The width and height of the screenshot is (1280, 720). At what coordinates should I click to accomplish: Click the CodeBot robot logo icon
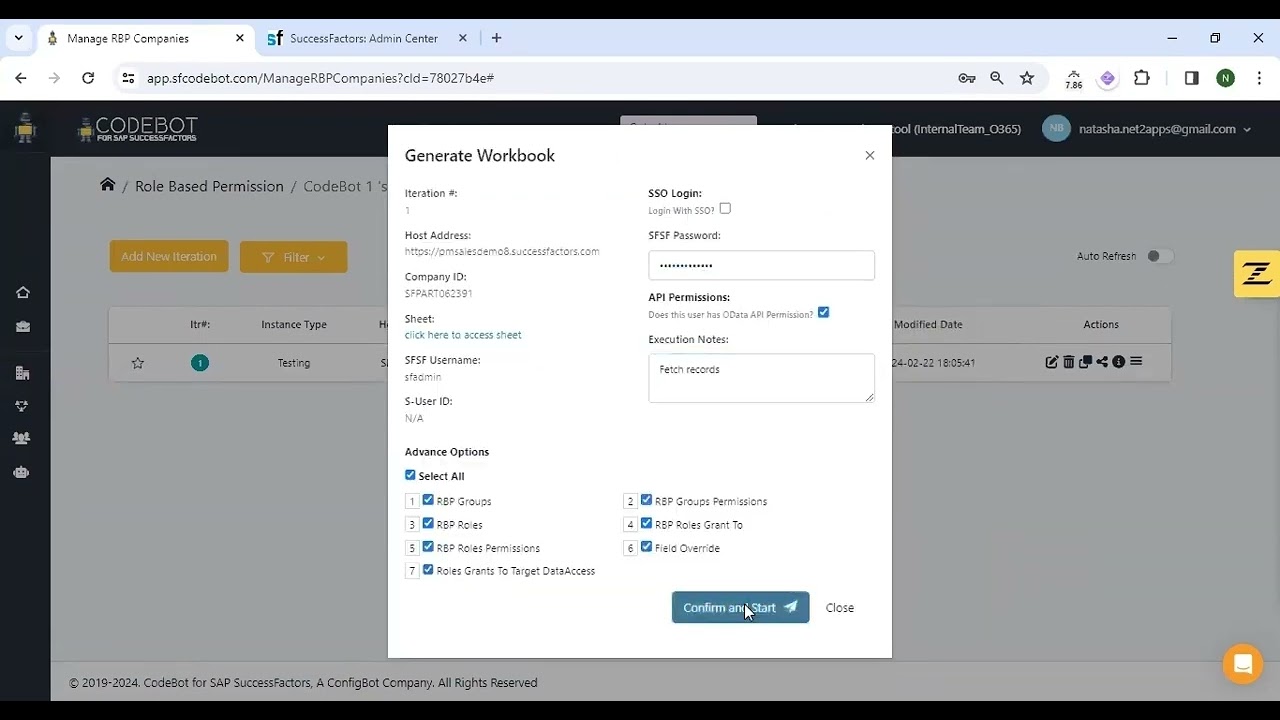[x=25, y=128]
